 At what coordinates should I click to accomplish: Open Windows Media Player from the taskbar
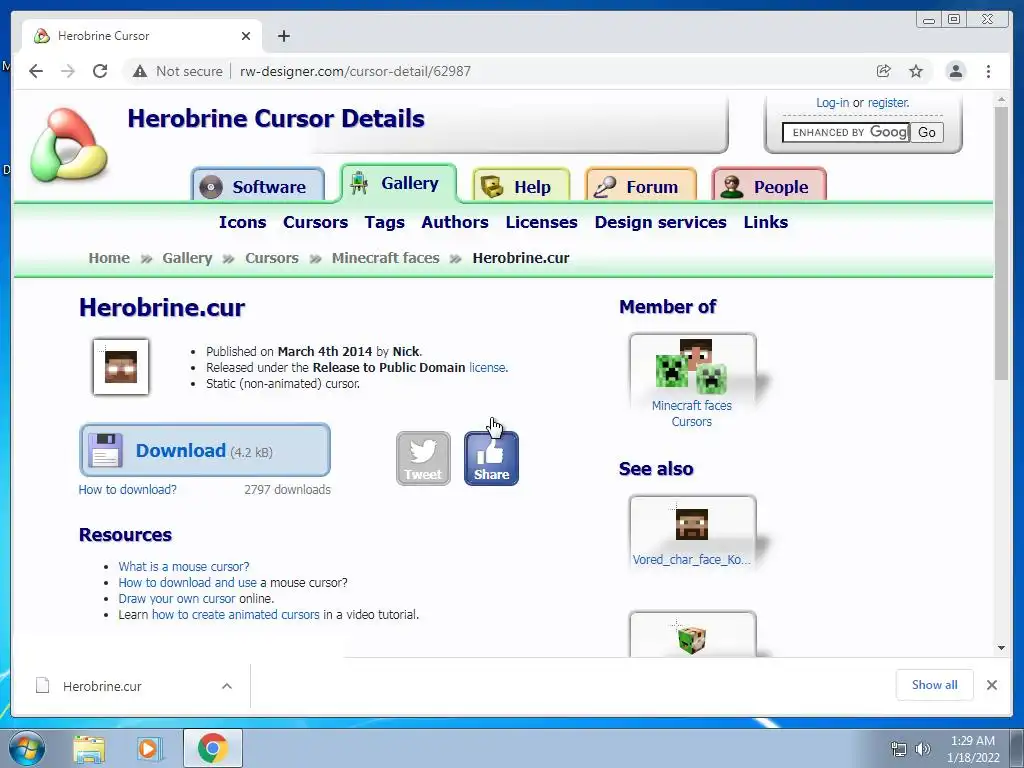tap(149, 748)
